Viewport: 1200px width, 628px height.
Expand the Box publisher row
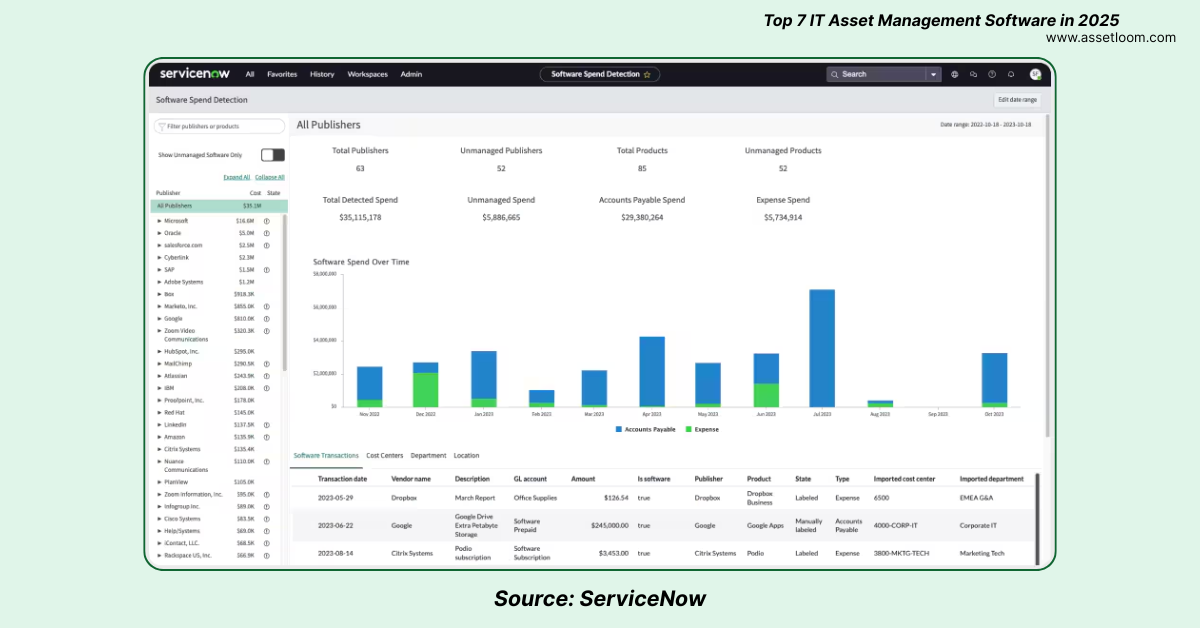click(x=159, y=294)
